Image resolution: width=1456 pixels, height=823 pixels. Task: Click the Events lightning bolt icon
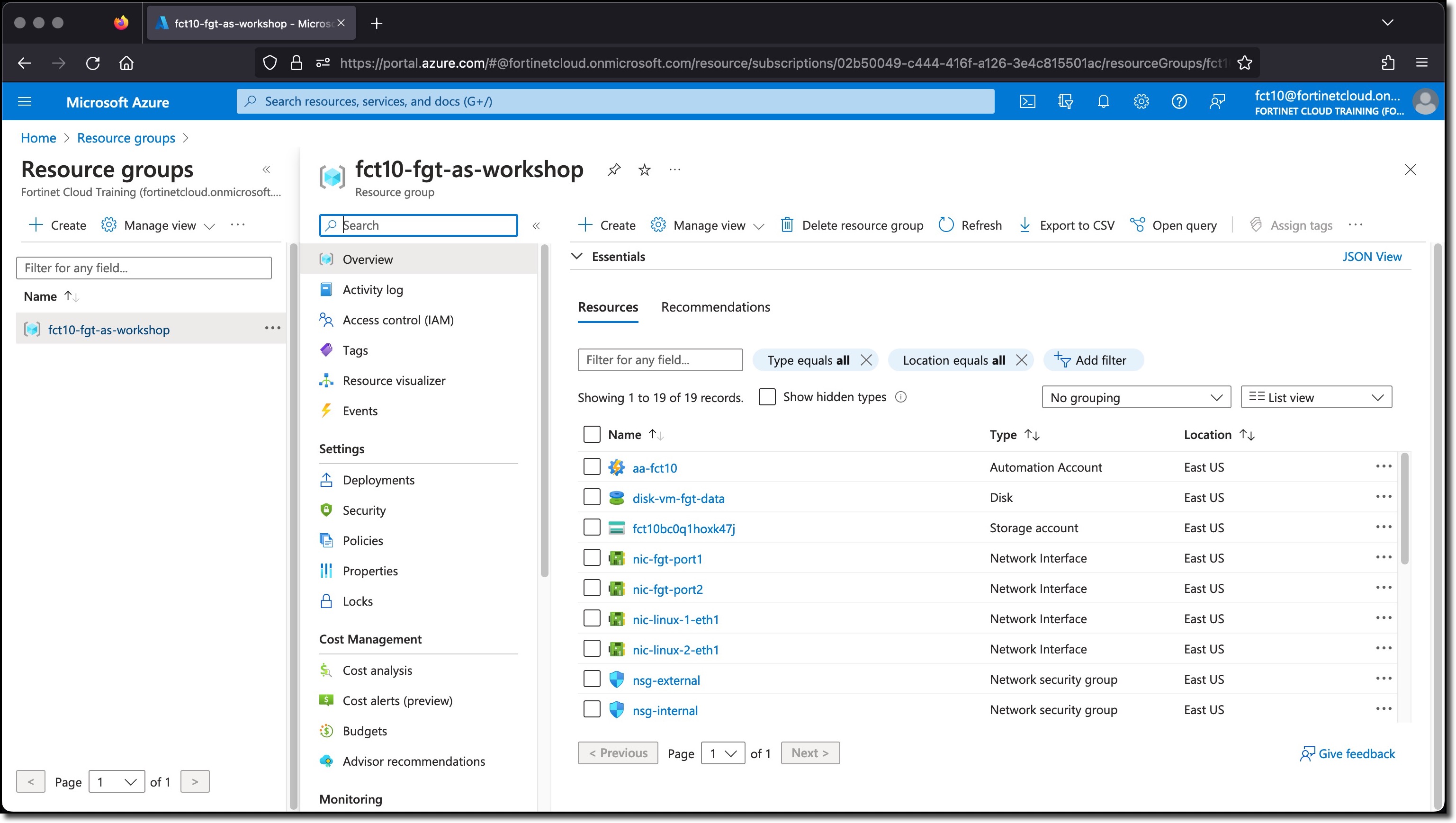pyautogui.click(x=327, y=410)
